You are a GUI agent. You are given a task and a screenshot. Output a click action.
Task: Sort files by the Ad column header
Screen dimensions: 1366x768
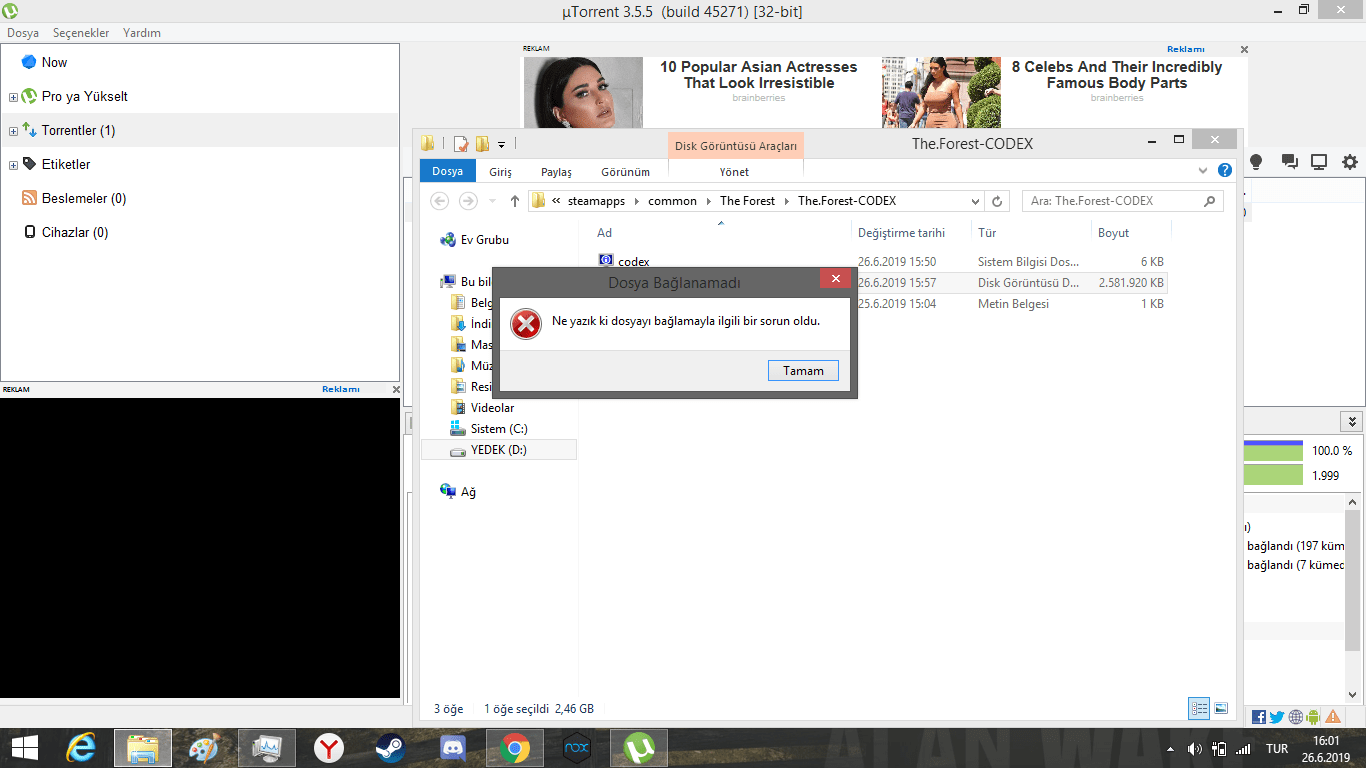[x=604, y=233]
